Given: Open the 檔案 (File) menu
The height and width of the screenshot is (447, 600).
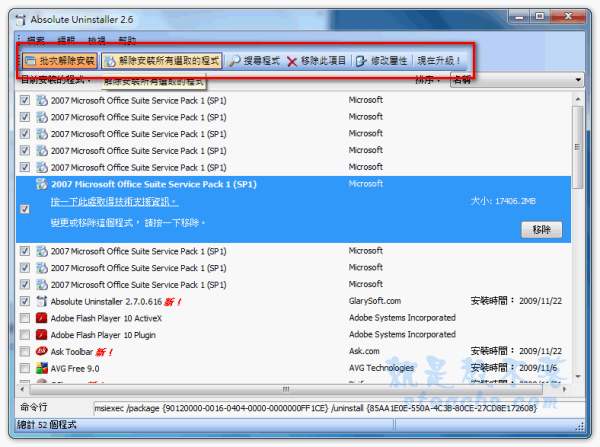Looking at the screenshot, I should click(36, 40).
